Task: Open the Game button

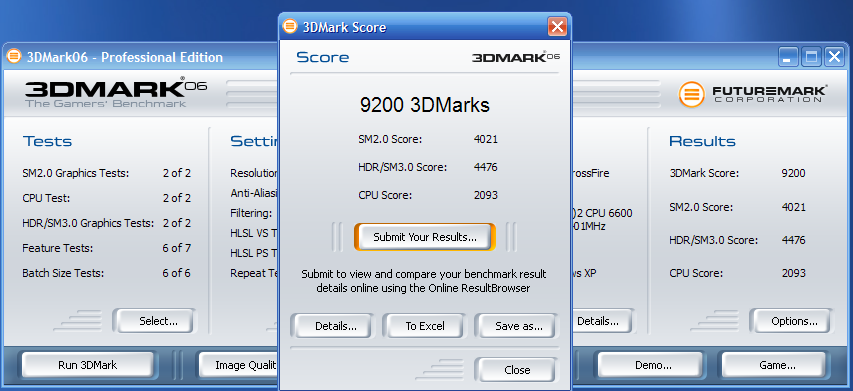Action: [777, 365]
